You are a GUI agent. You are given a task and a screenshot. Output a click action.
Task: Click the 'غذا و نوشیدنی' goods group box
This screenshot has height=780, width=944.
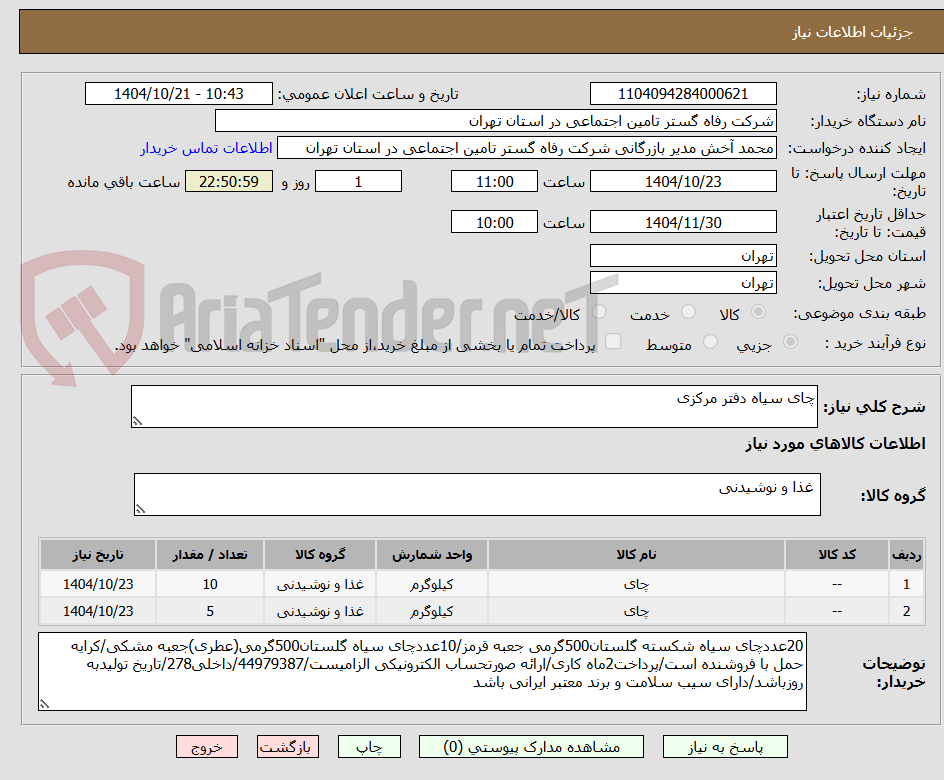[x=477, y=495]
